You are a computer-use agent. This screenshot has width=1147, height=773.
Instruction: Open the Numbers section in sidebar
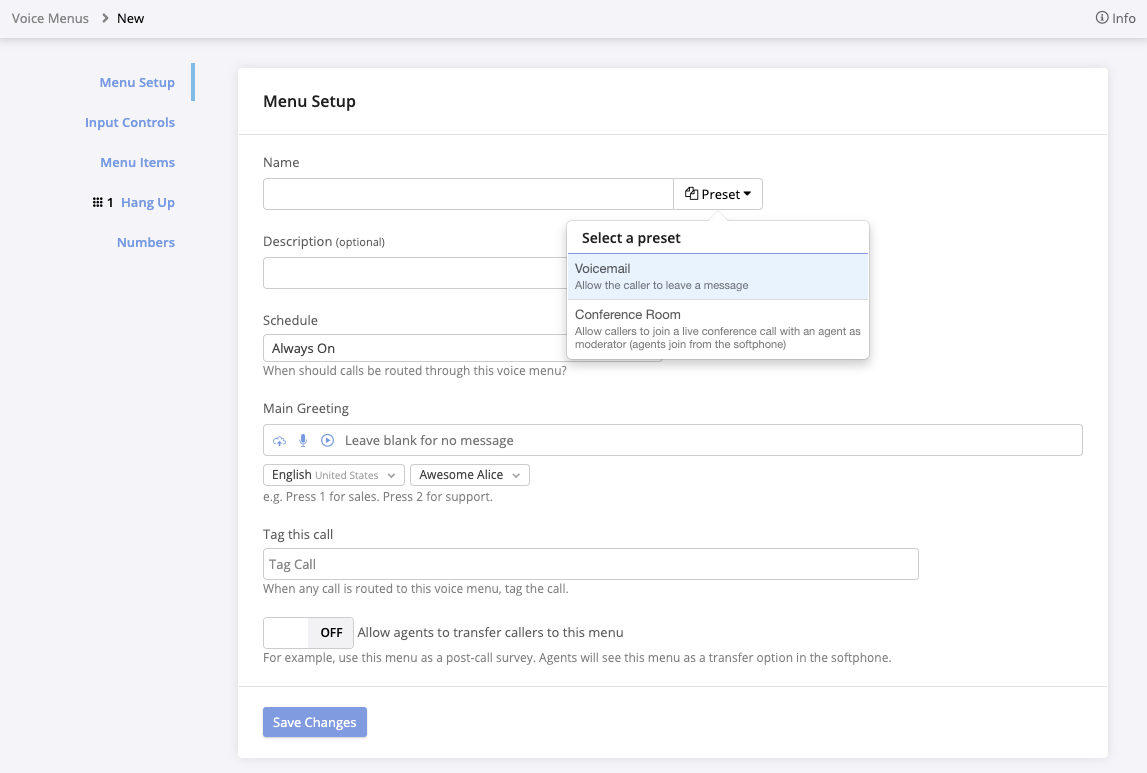click(x=146, y=243)
